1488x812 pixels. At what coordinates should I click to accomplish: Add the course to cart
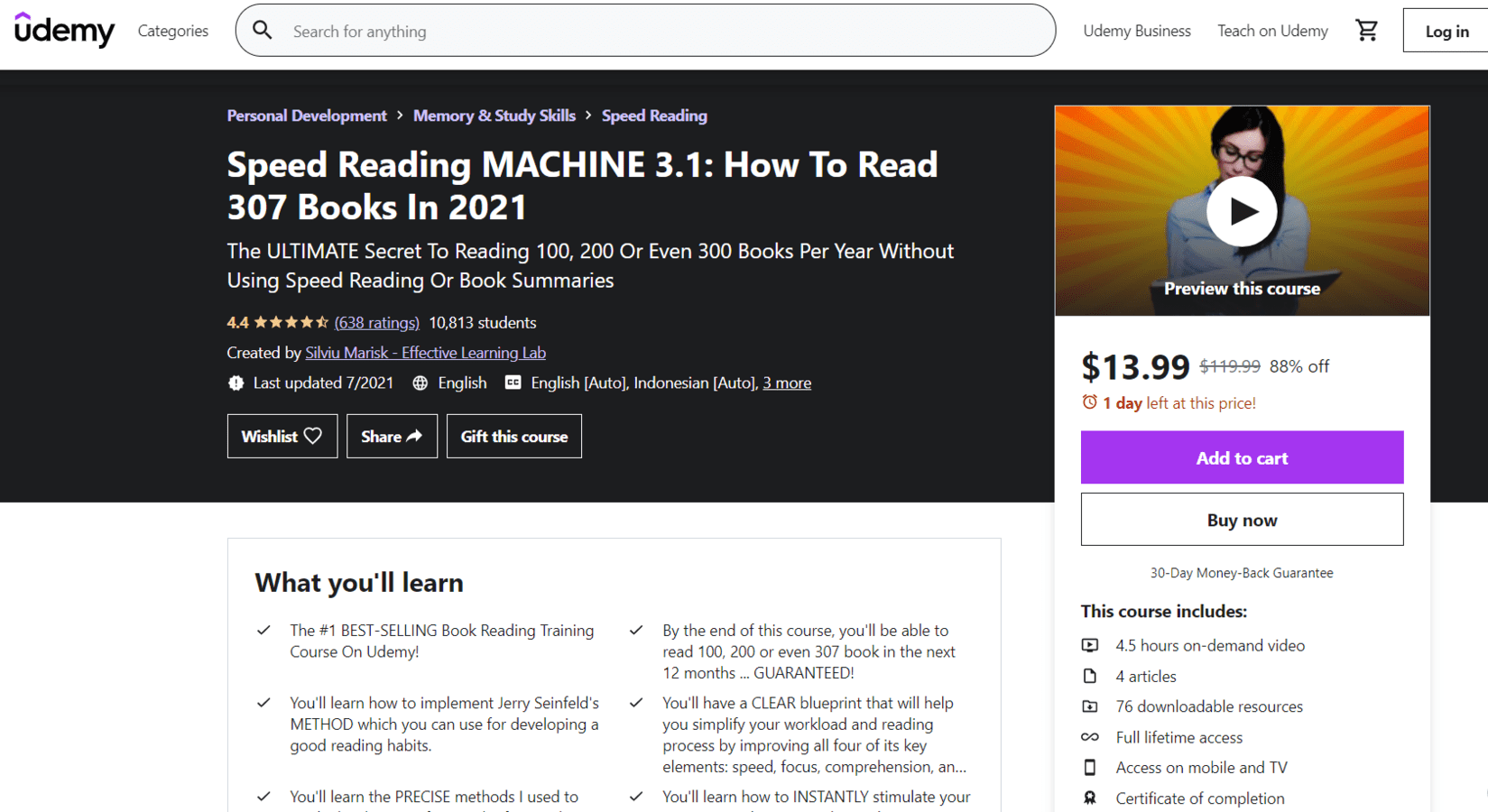coord(1242,457)
